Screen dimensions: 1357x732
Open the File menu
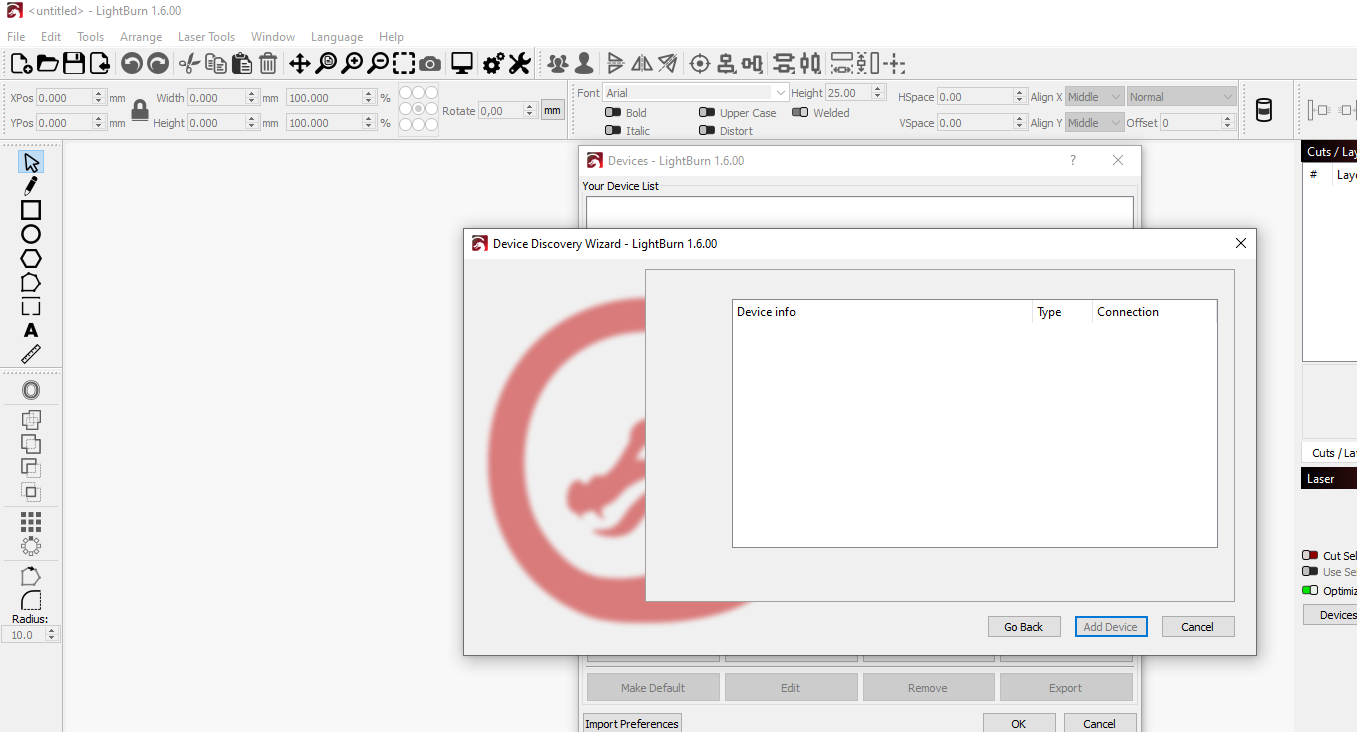point(16,37)
